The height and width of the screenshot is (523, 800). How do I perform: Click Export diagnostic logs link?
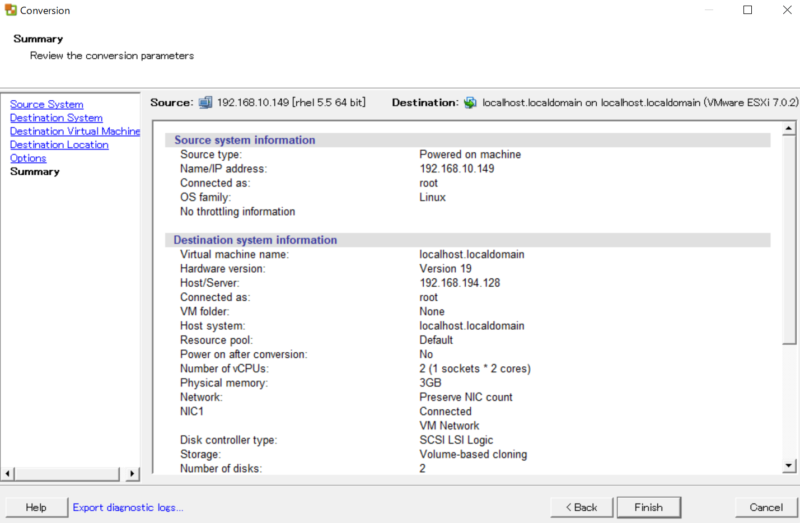(x=128, y=507)
